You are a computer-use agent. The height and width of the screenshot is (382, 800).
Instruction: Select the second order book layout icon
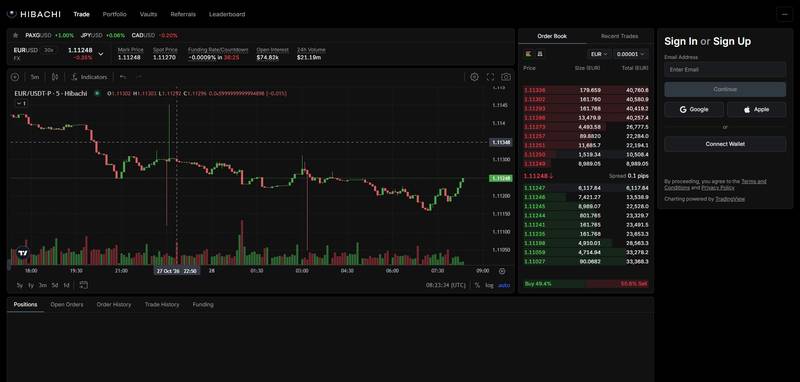(x=540, y=54)
